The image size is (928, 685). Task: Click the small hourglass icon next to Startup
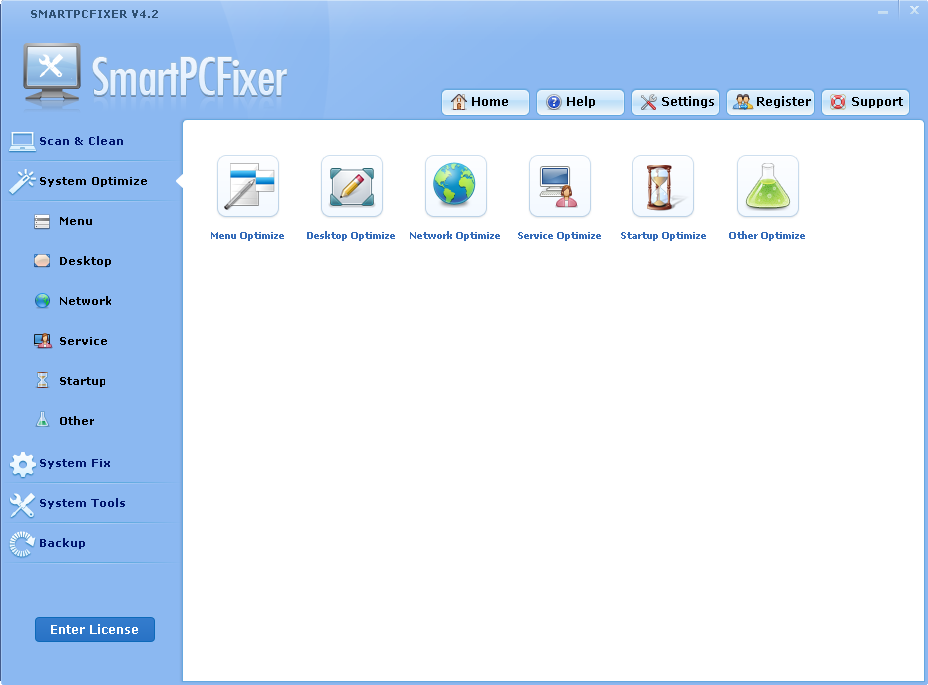point(42,380)
